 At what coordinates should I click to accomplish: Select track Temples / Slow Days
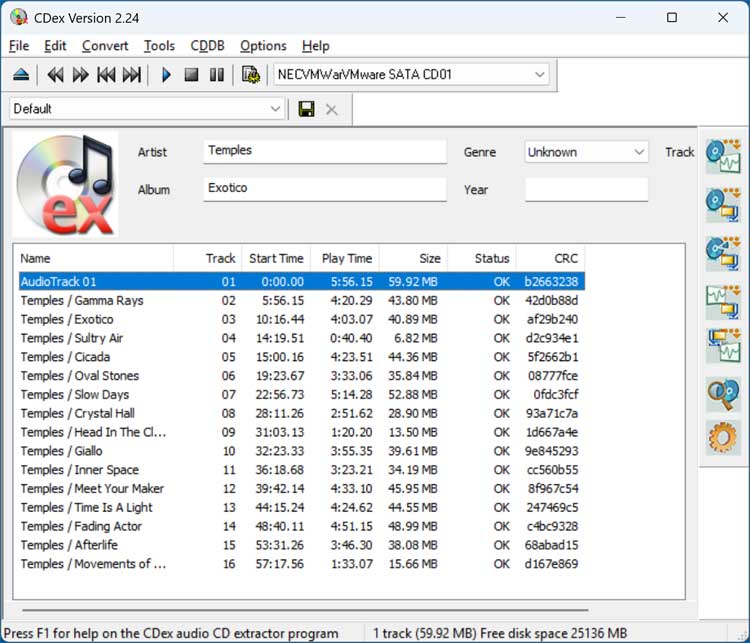[x=302, y=395]
